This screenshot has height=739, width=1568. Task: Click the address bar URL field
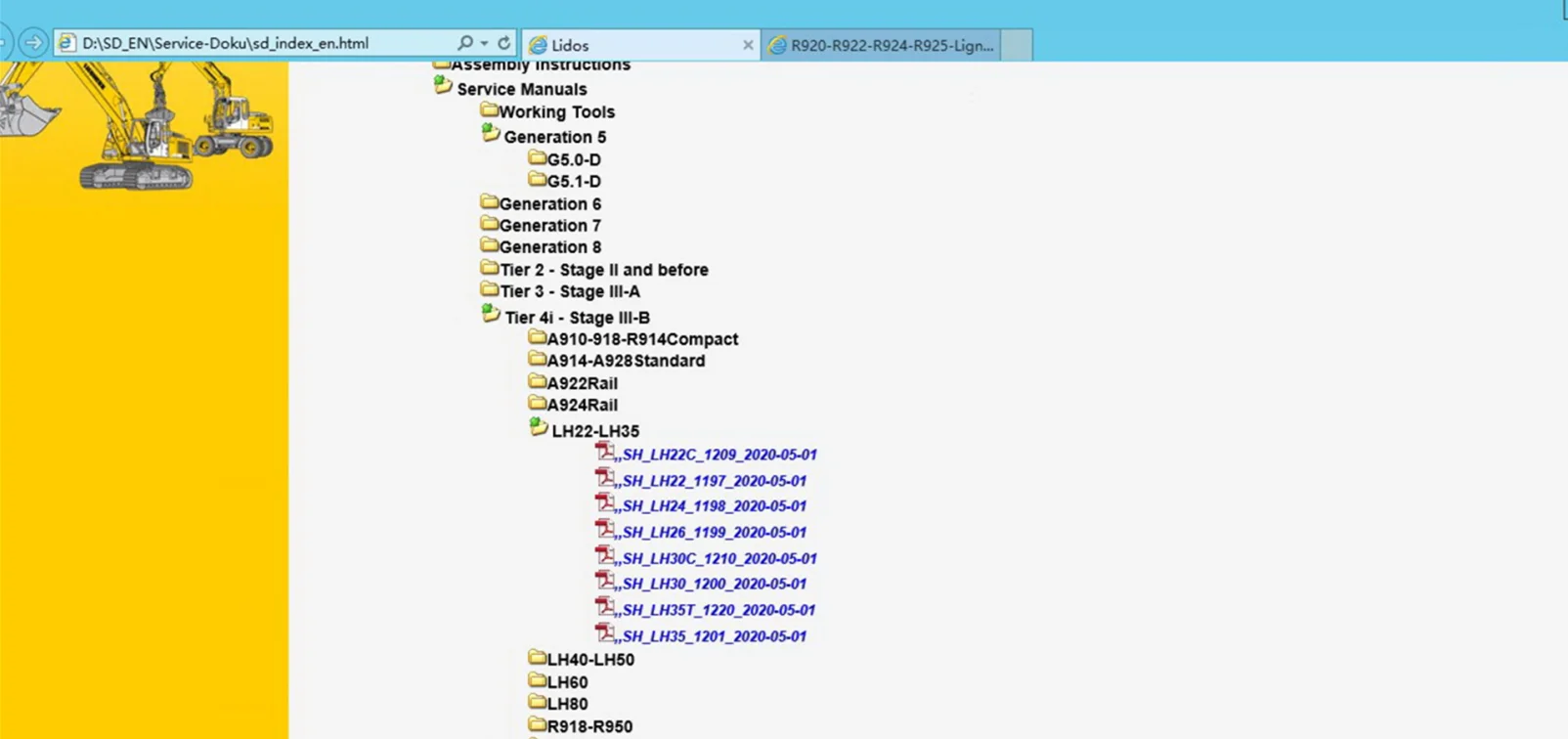click(254, 43)
